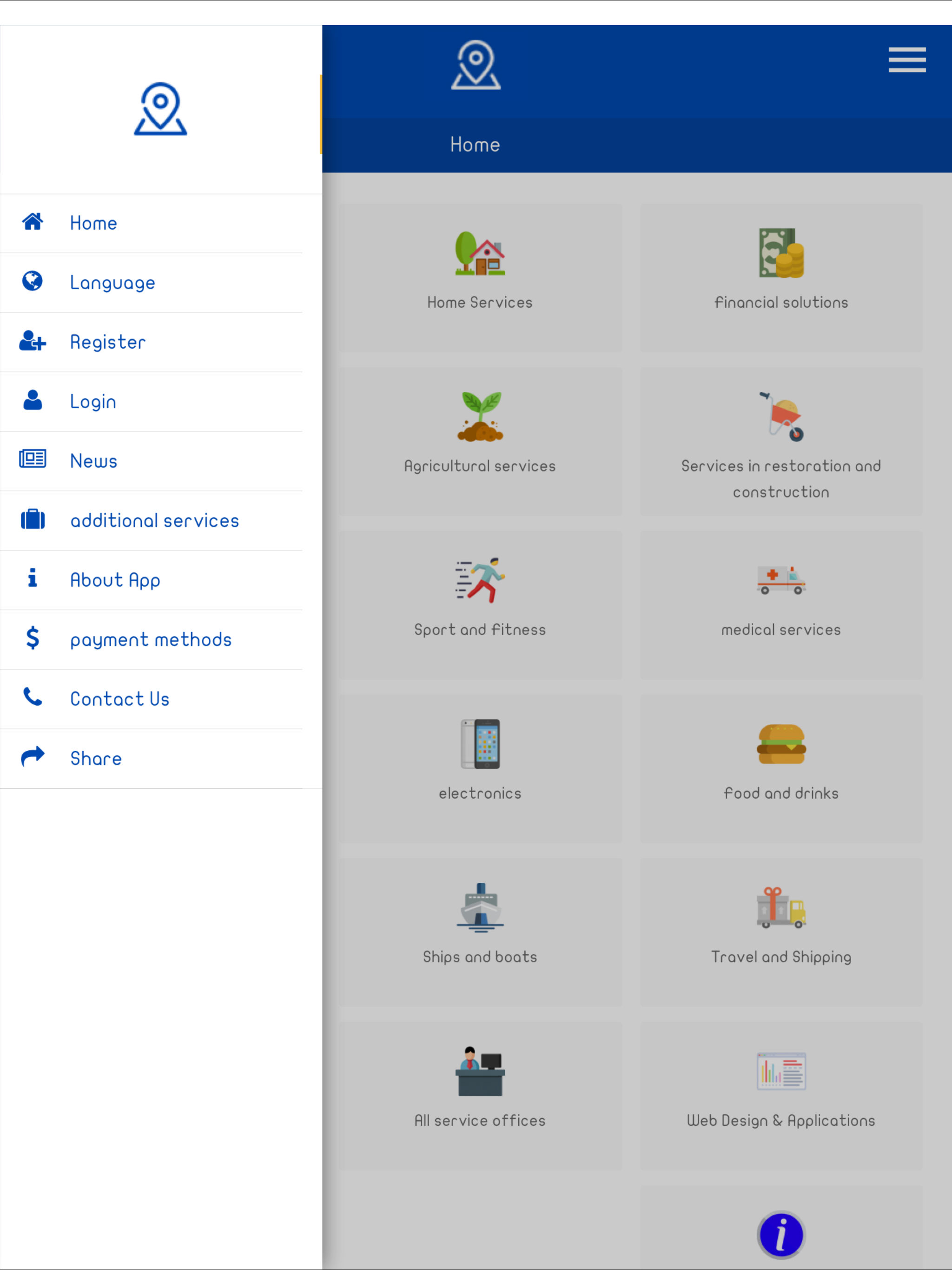Tap the Travel and Shipping truck icon
Image resolution: width=952 pixels, height=1270 pixels.
click(781, 907)
